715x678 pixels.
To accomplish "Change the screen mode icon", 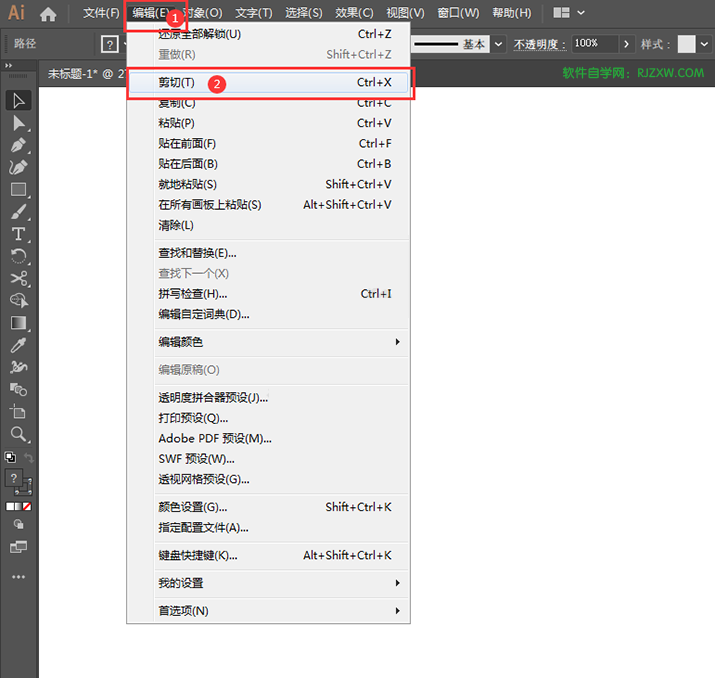I will point(18,547).
